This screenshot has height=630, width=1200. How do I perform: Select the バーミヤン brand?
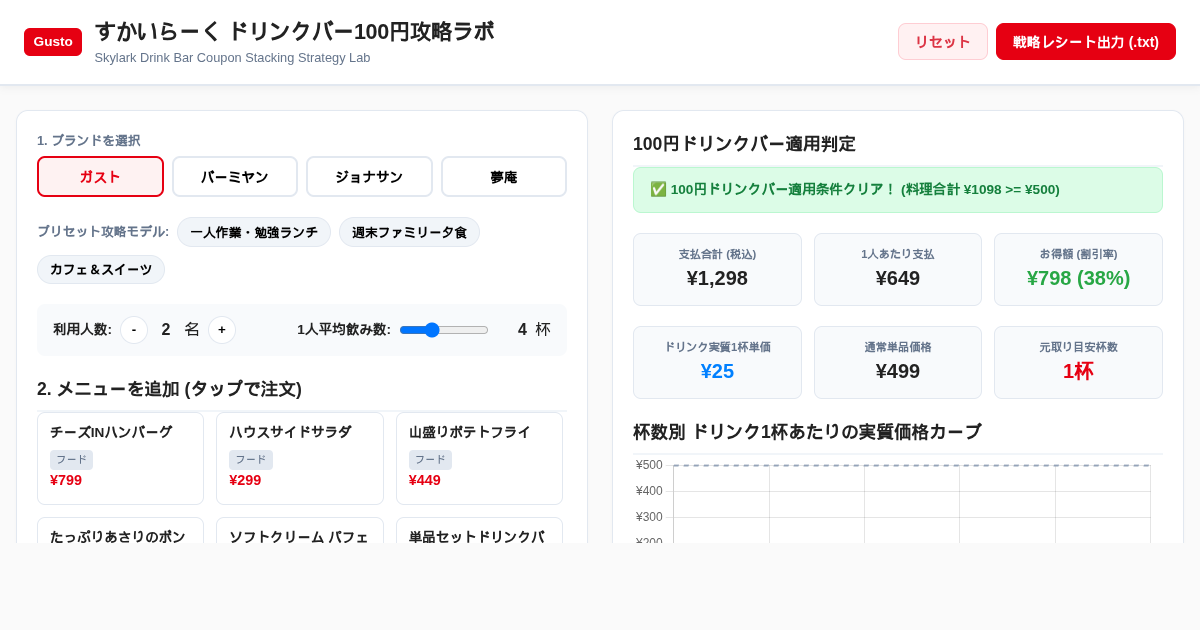[235, 177]
